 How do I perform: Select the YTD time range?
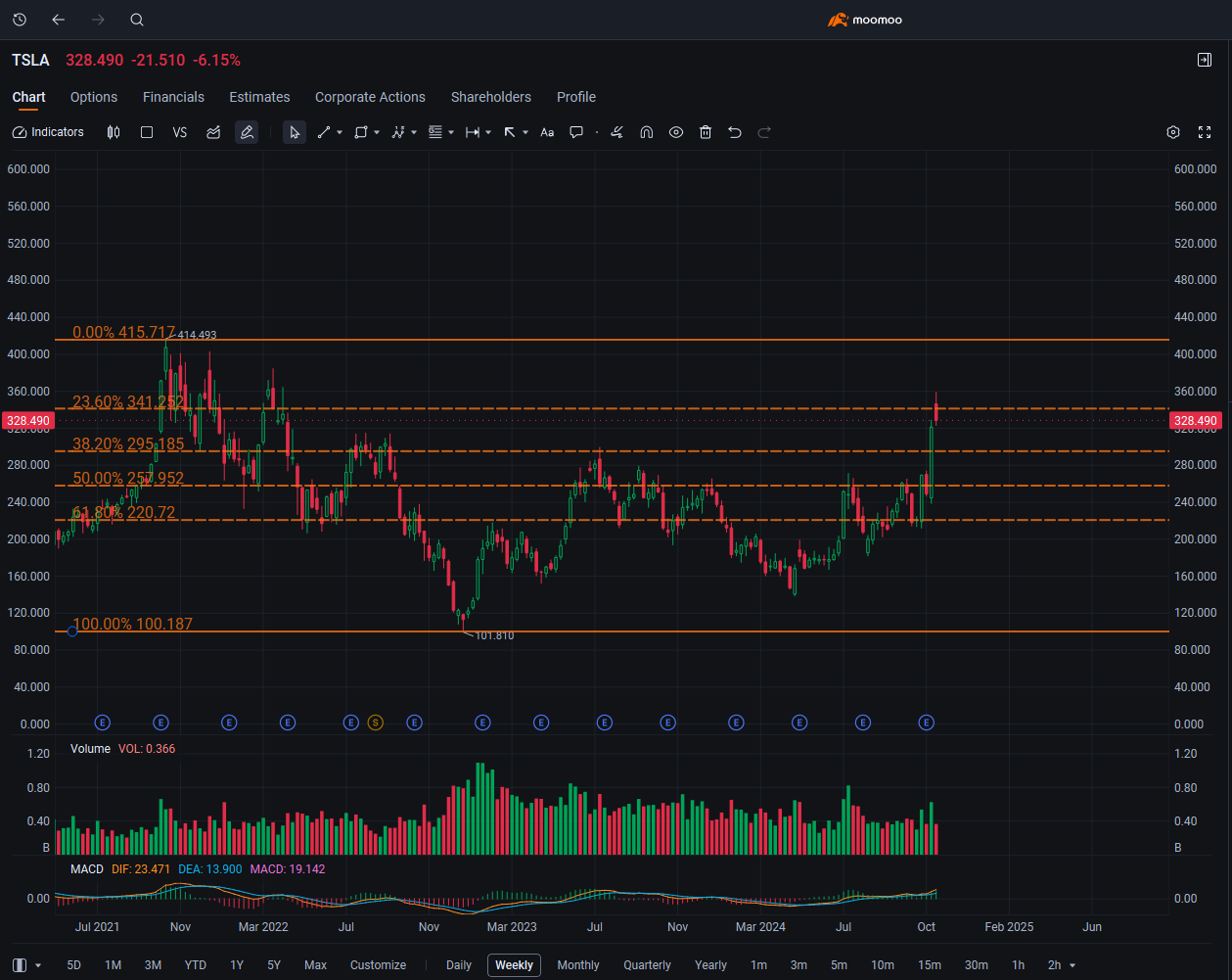[x=196, y=965]
